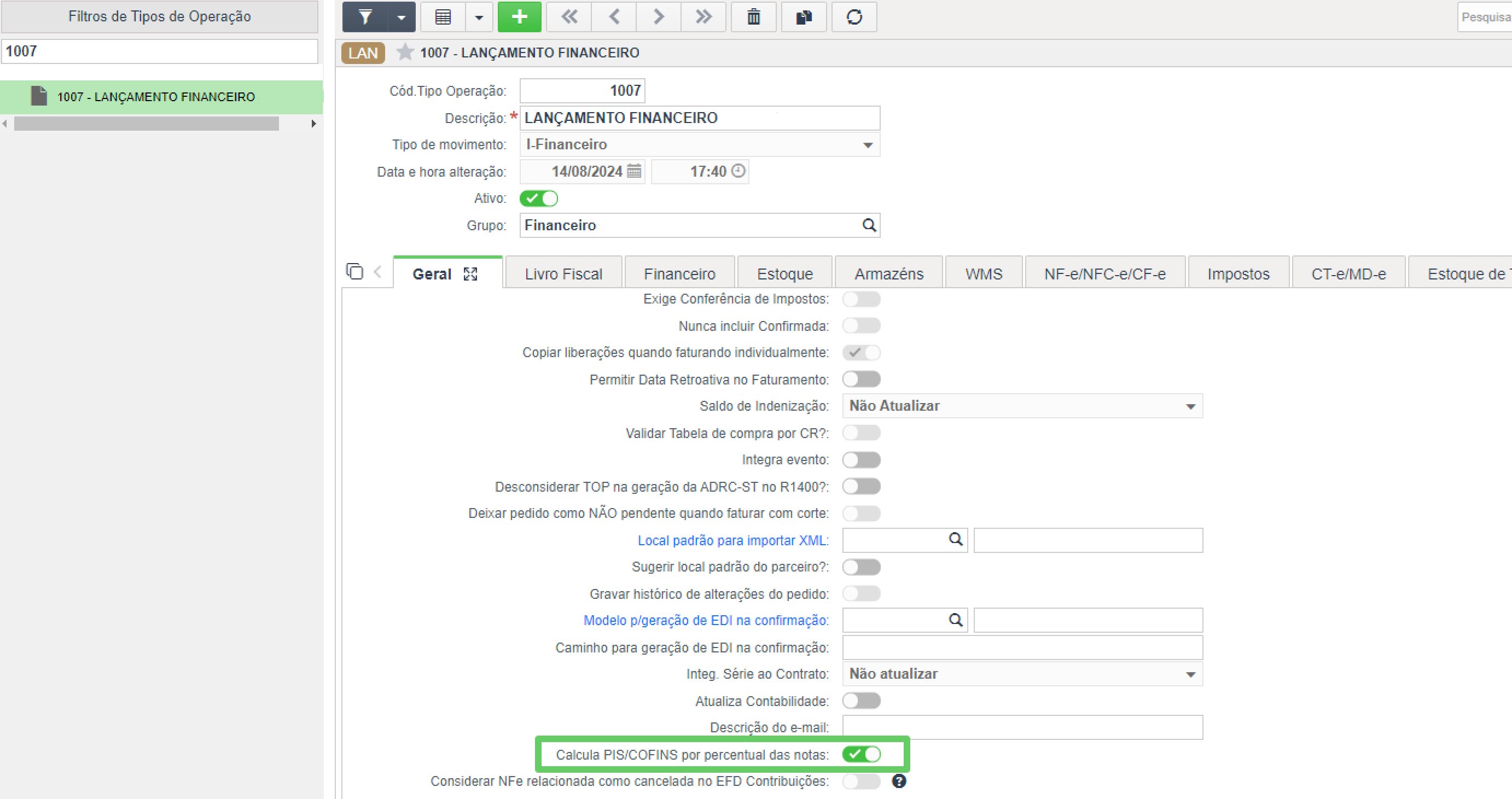Toggle Gravar histórico de alterações do pedido
The image size is (1512, 799).
click(x=861, y=594)
